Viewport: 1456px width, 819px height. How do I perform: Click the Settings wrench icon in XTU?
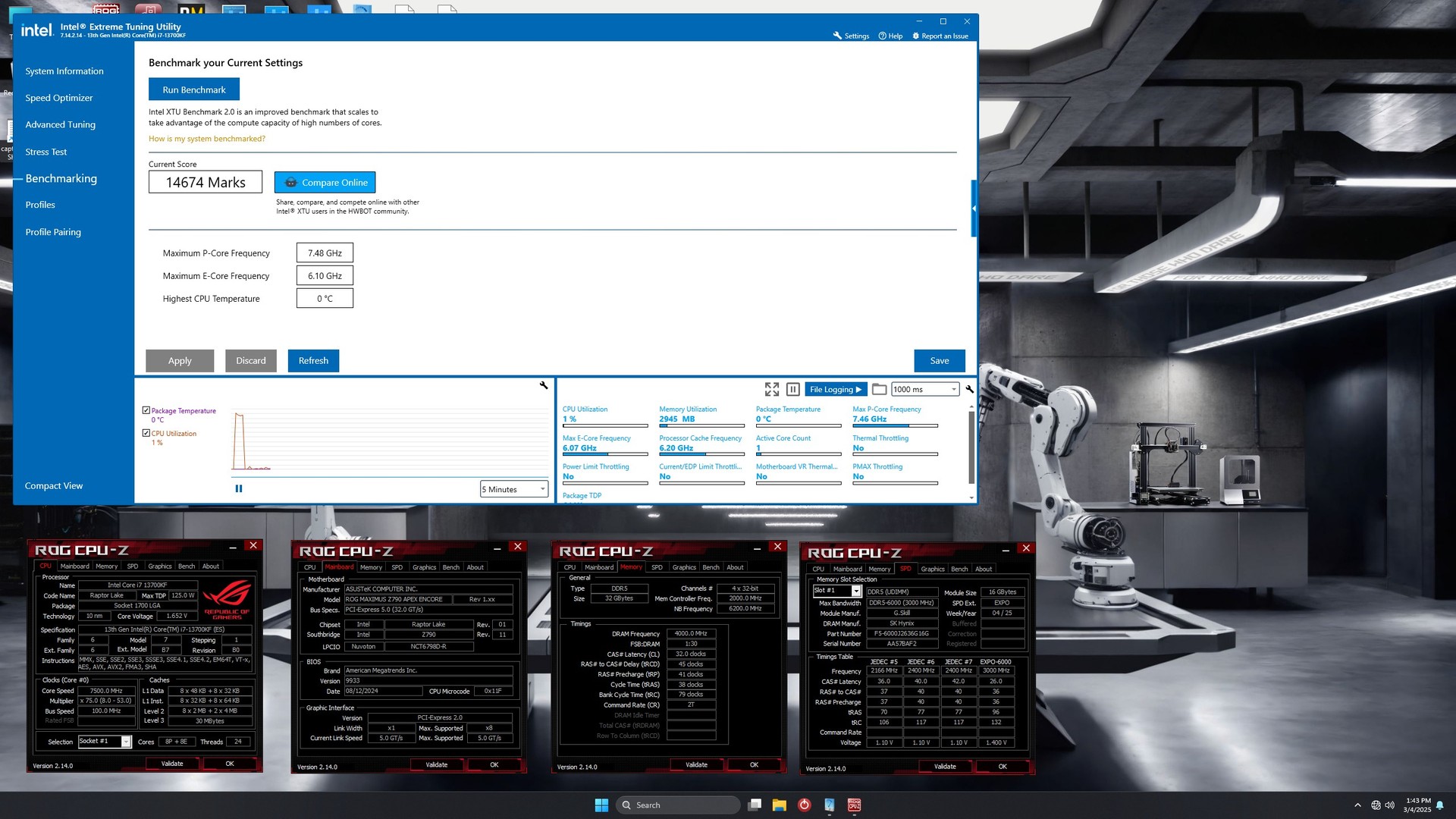pos(837,36)
